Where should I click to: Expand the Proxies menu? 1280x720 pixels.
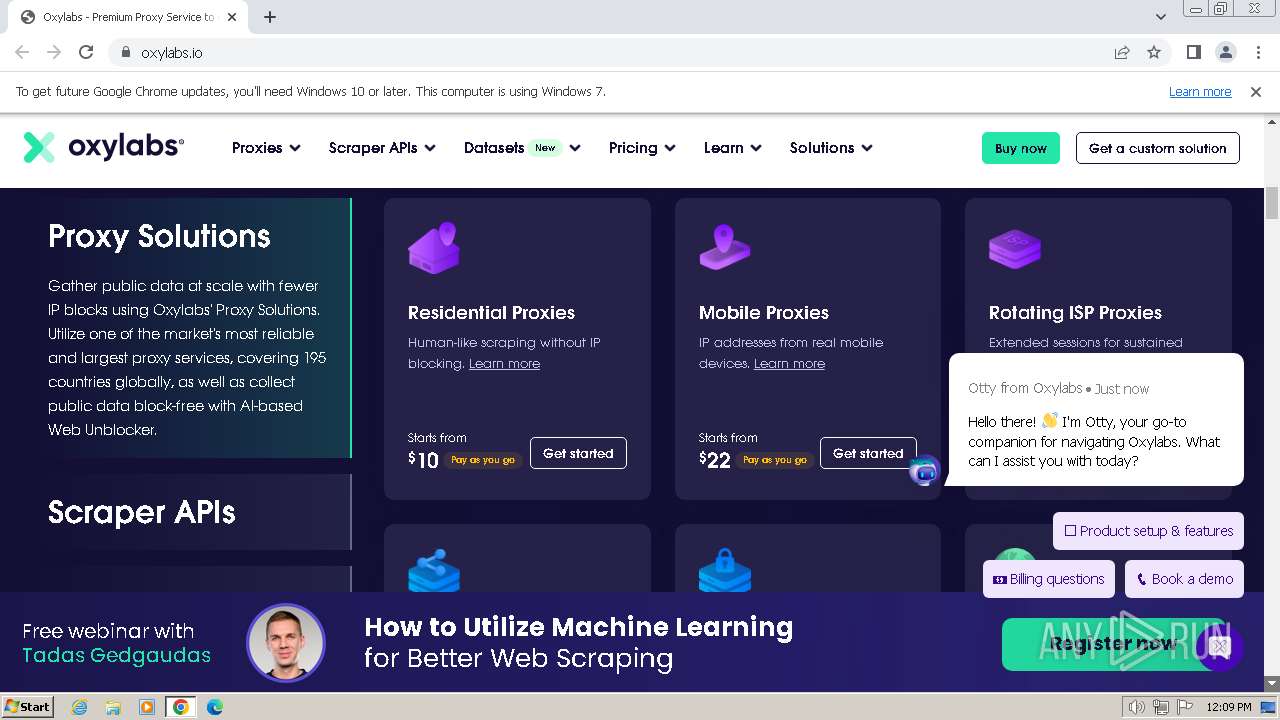[266, 148]
